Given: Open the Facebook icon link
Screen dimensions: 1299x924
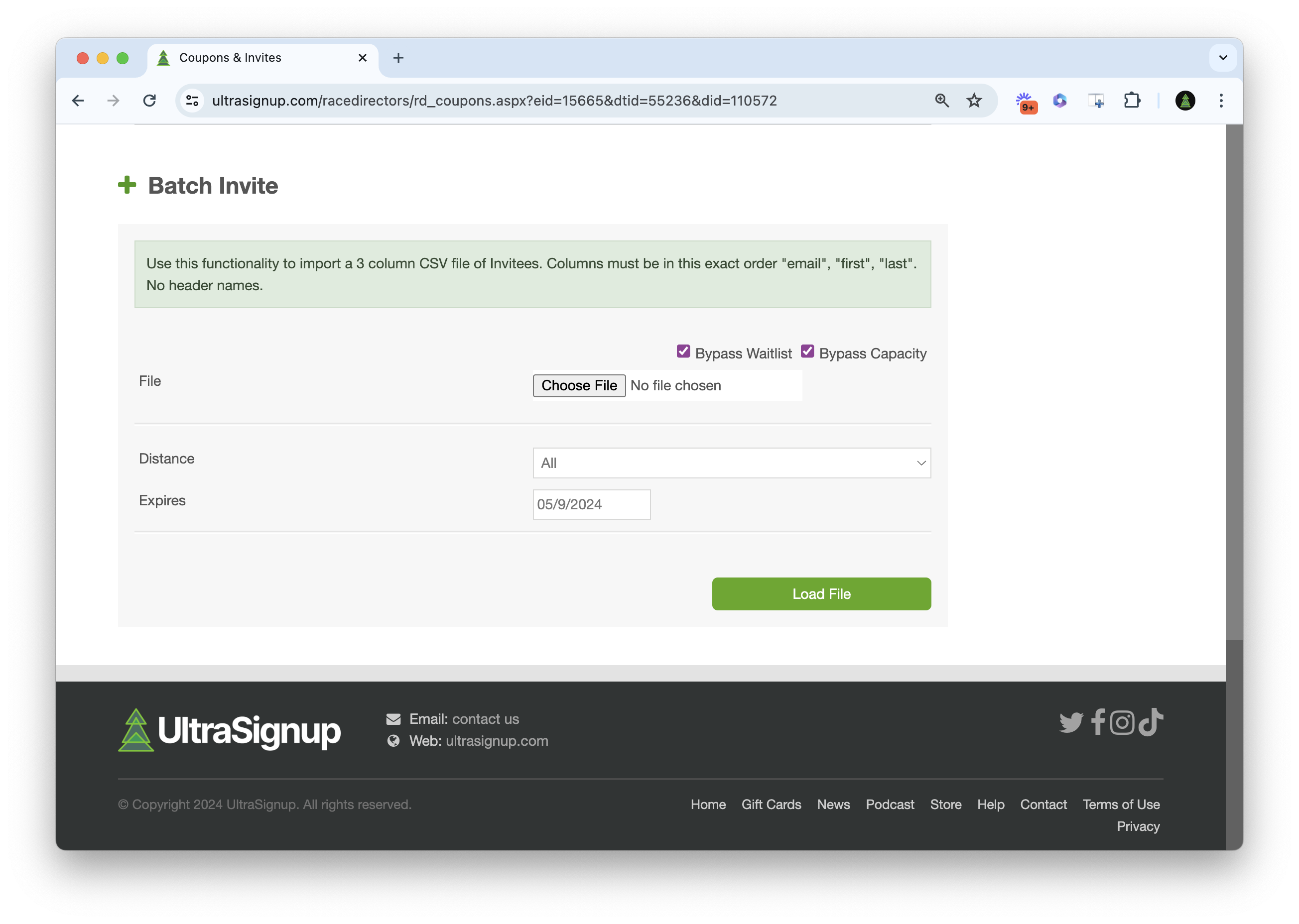Looking at the screenshot, I should [x=1098, y=722].
